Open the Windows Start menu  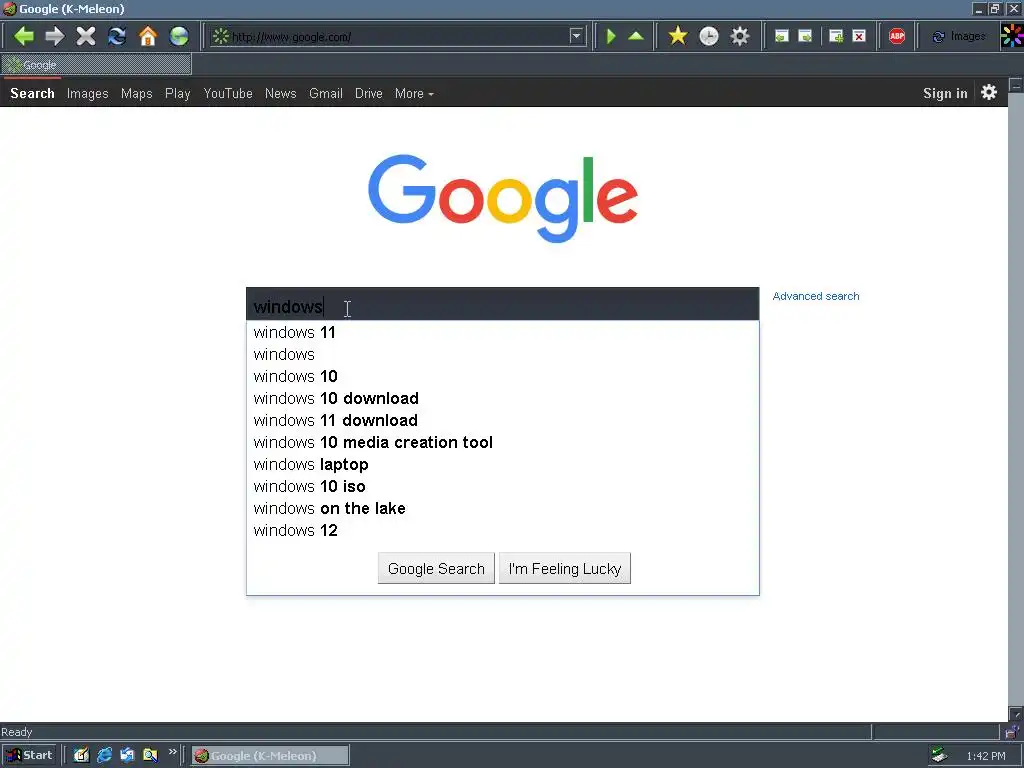click(x=29, y=756)
